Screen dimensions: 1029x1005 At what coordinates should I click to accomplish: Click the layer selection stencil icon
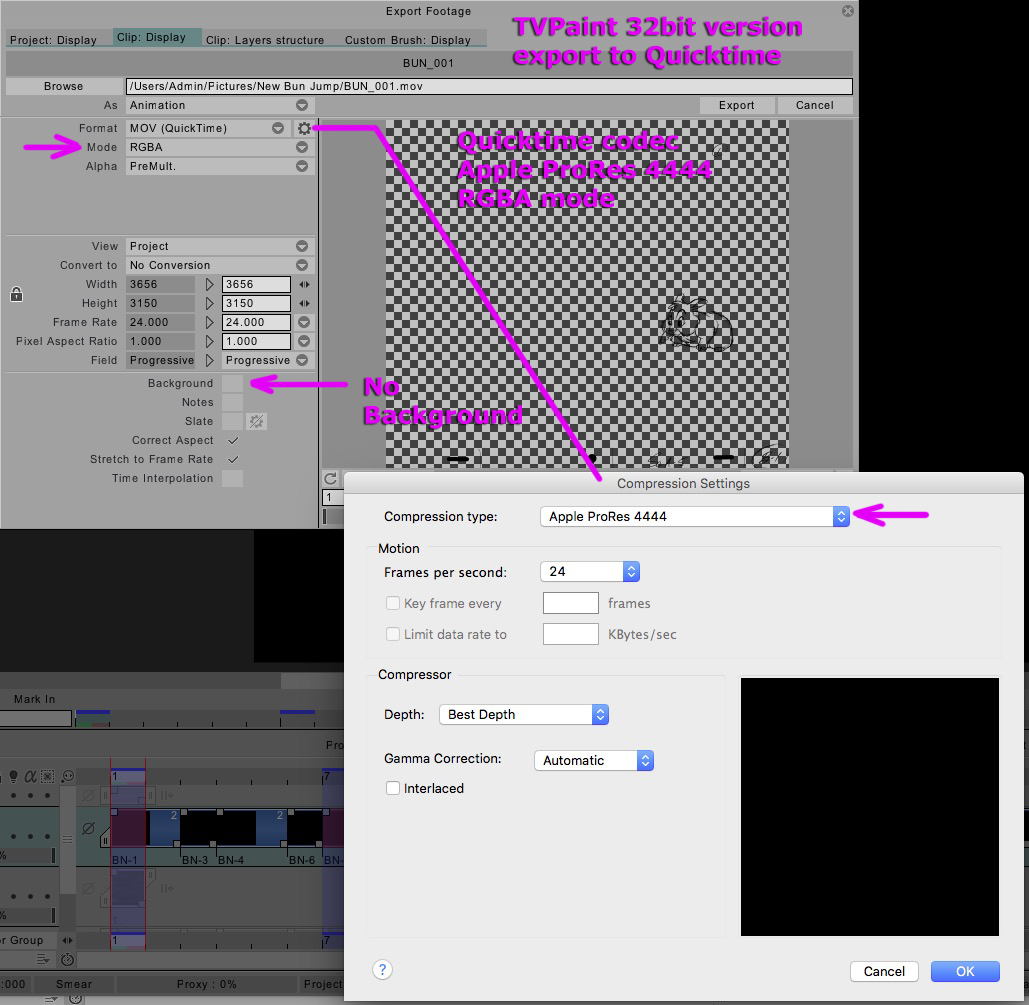click(47, 777)
